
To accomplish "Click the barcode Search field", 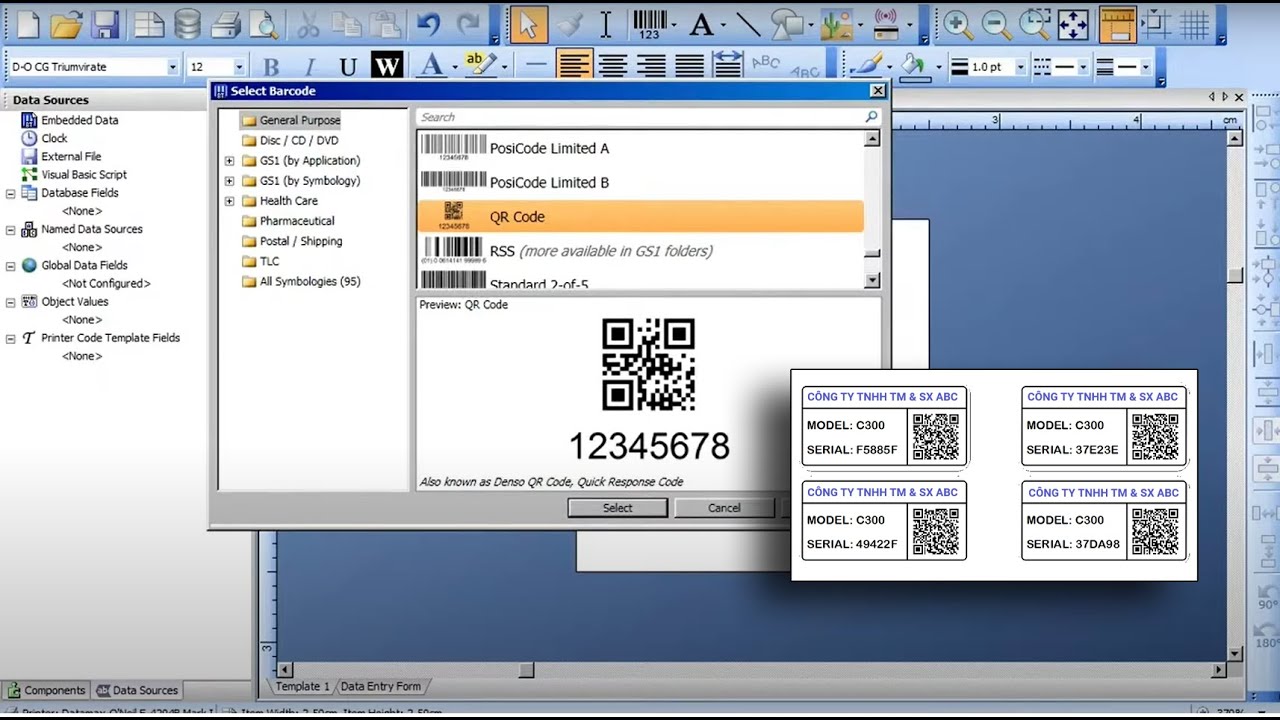I will [648, 117].
